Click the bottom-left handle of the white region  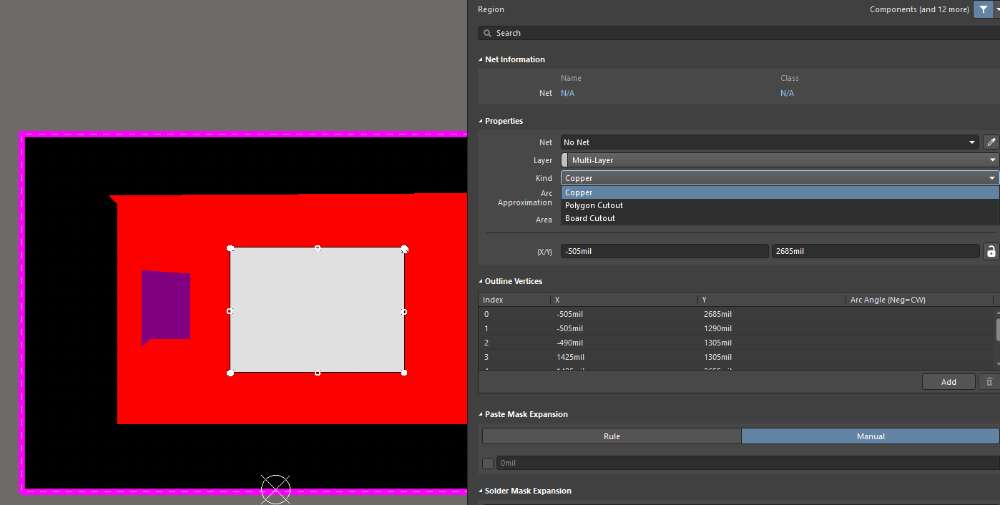coord(230,373)
